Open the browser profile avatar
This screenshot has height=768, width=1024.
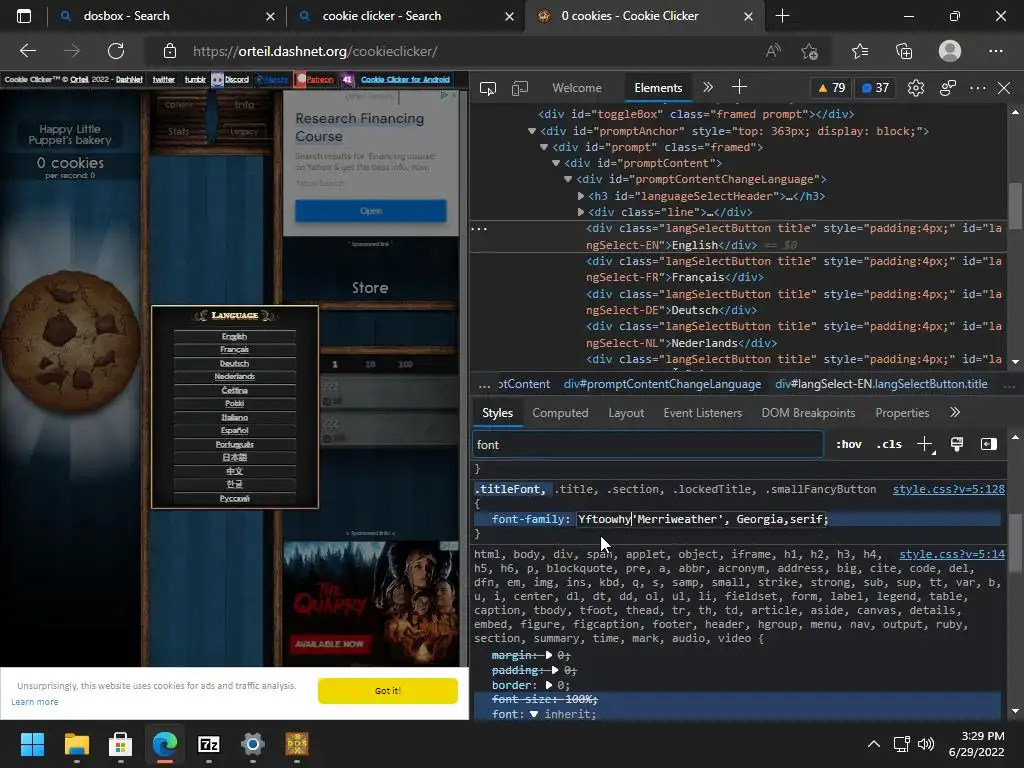click(950, 51)
